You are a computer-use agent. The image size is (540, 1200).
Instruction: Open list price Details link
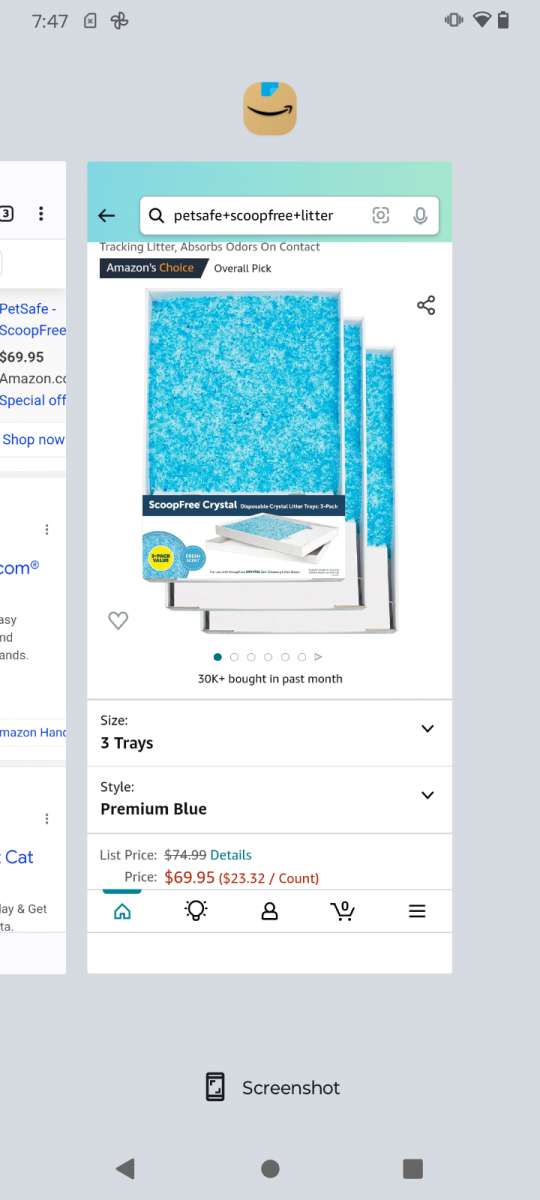pos(231,855)
